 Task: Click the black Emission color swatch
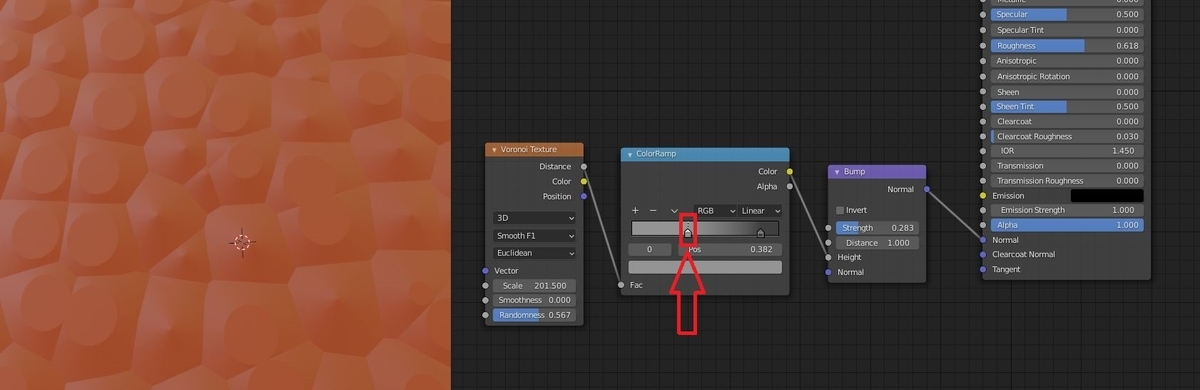pos(1107,195)
